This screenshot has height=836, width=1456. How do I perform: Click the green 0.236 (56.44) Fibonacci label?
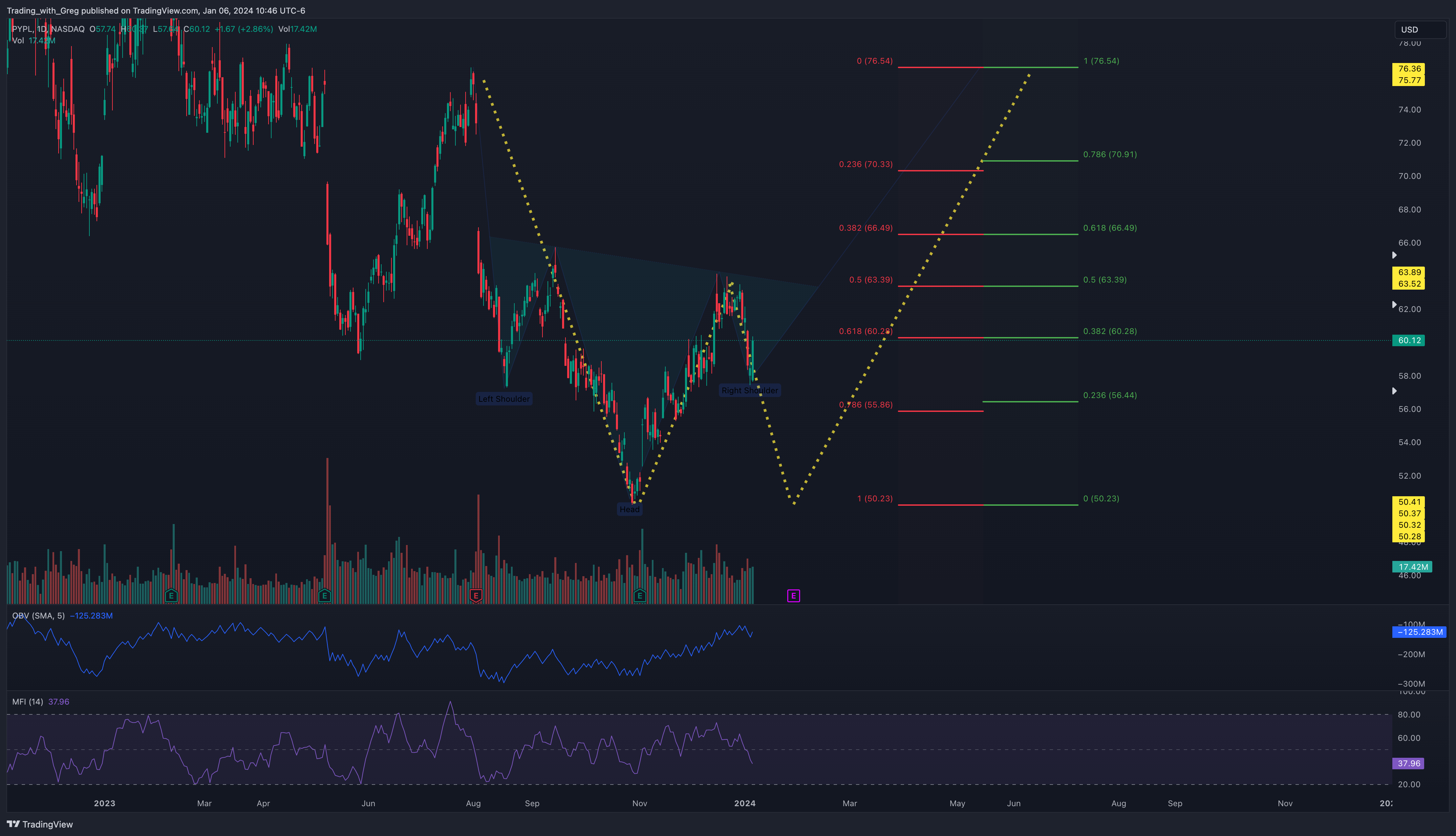point(1110,395)
